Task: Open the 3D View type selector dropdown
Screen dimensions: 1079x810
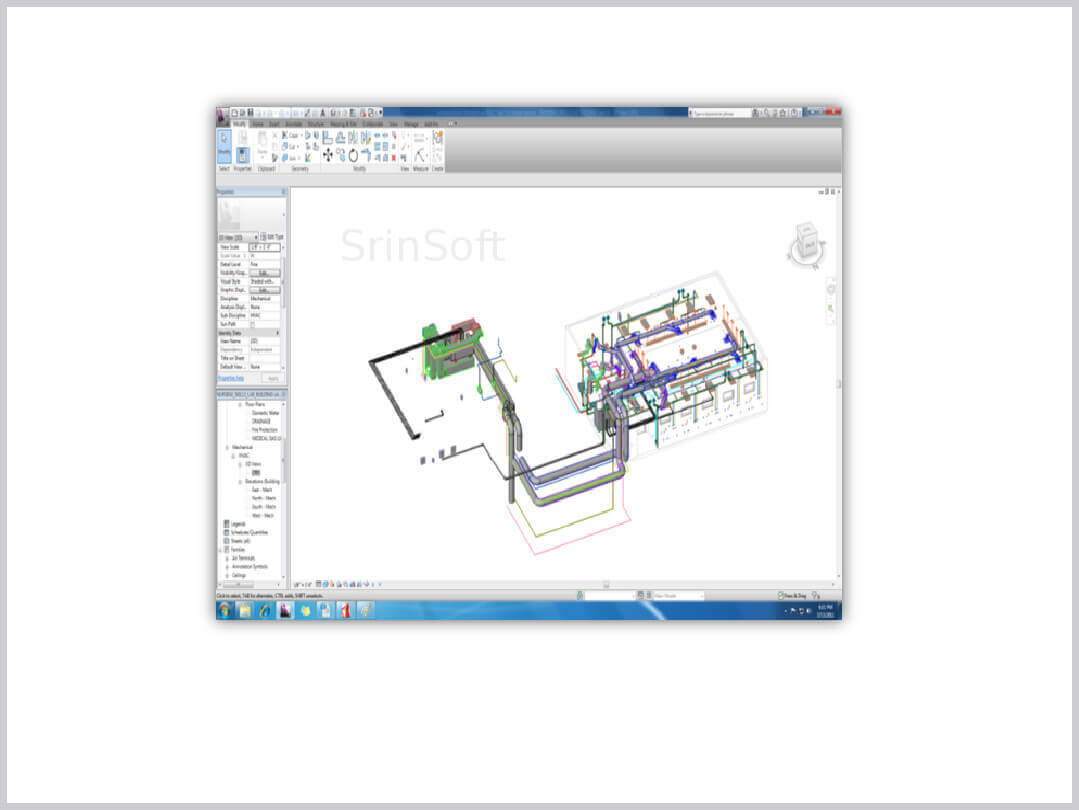Action: (x=238, y=237)
